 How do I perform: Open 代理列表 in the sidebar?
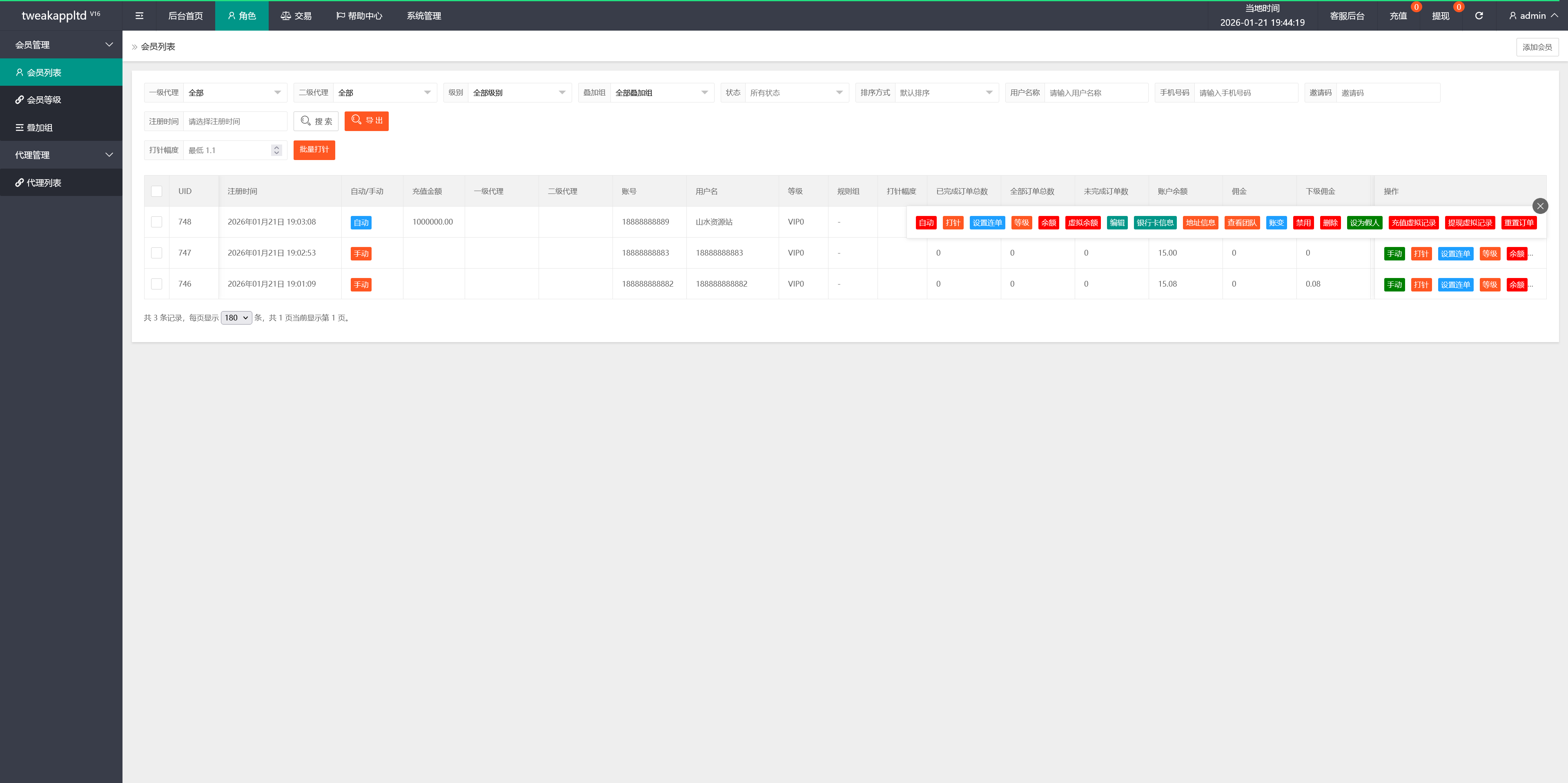pos(44,182)
